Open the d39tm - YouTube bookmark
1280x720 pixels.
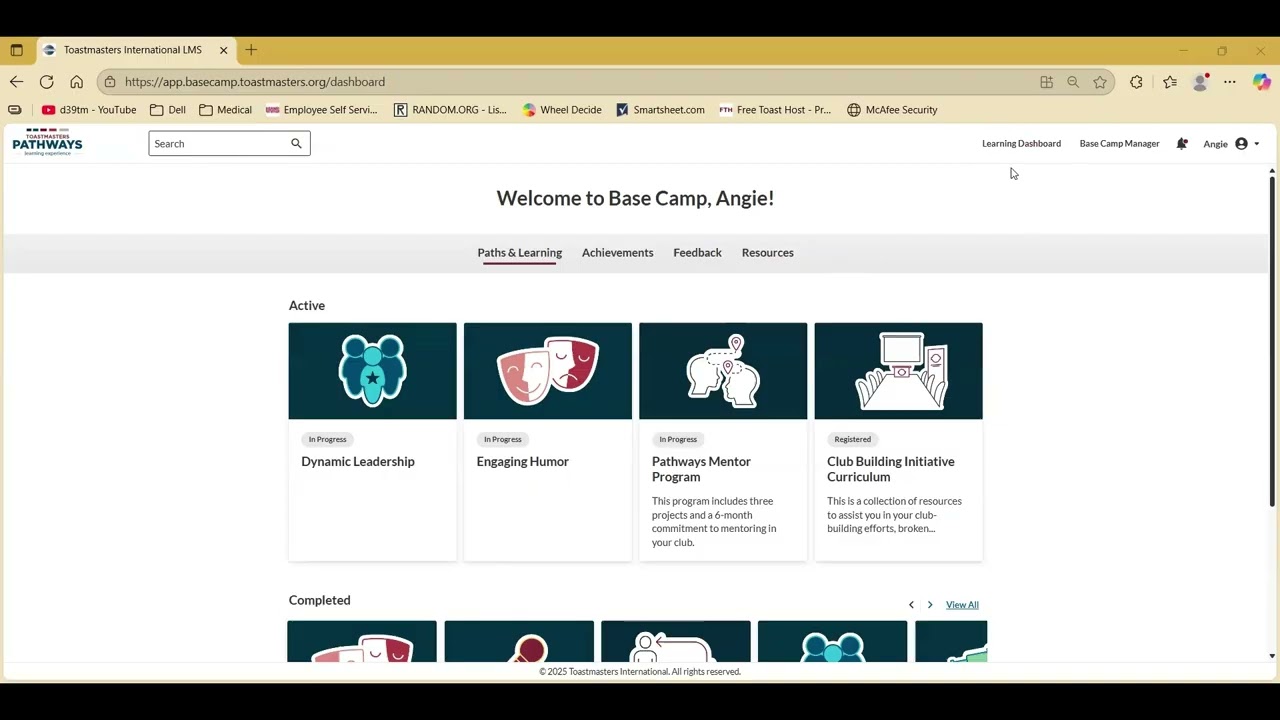(x=89, y=110)
